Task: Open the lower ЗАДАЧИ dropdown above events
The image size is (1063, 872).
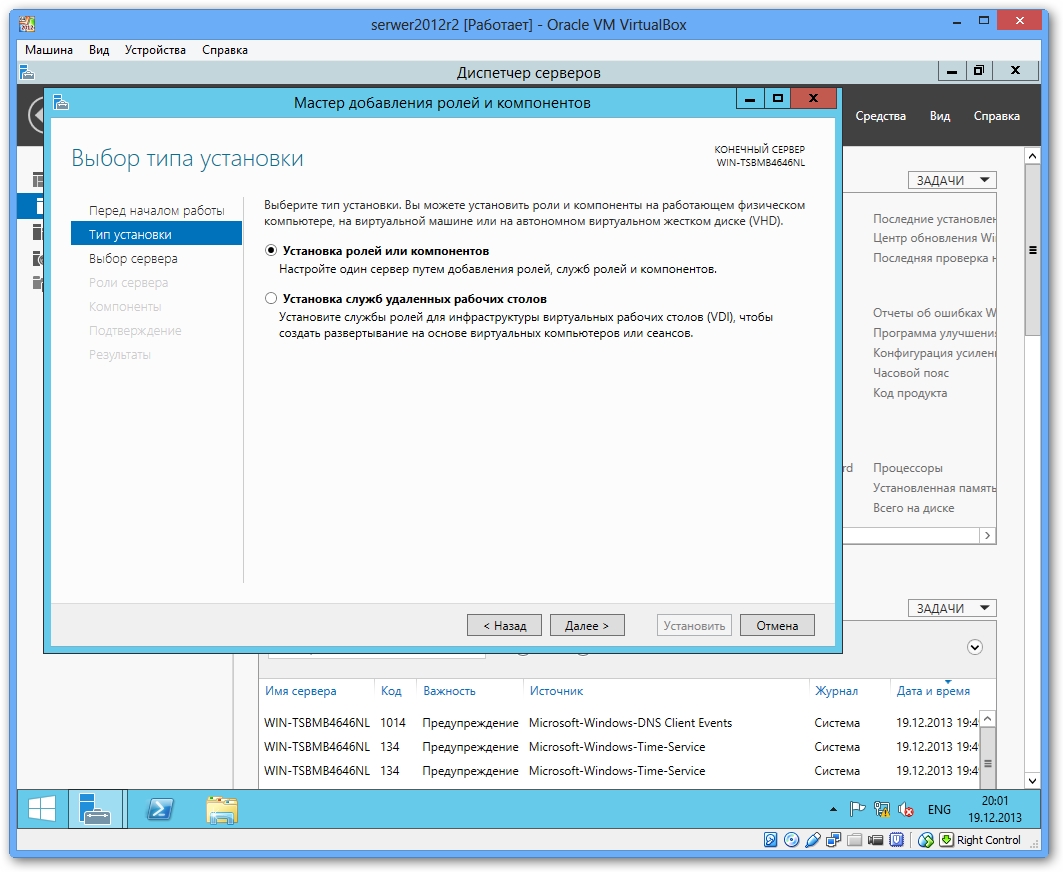Action: click(x=952, y=608)
